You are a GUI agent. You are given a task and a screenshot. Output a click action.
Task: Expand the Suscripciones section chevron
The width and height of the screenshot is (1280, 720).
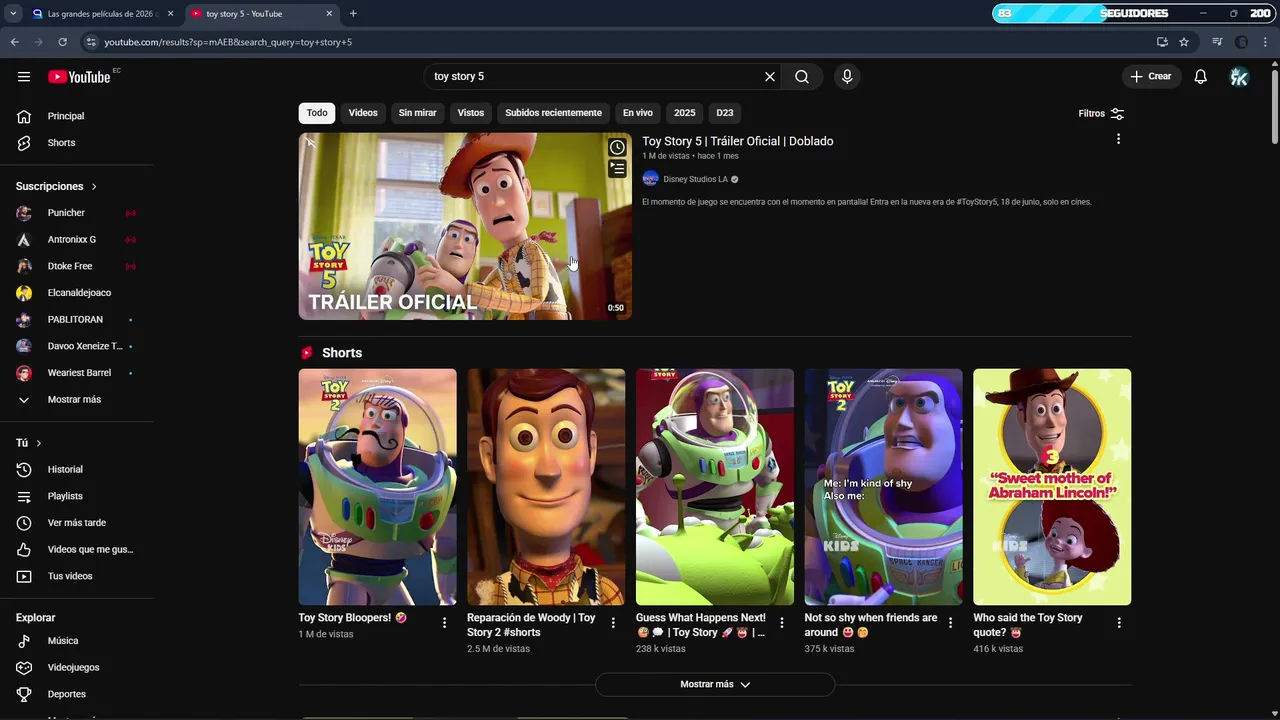tap(94, 187)
